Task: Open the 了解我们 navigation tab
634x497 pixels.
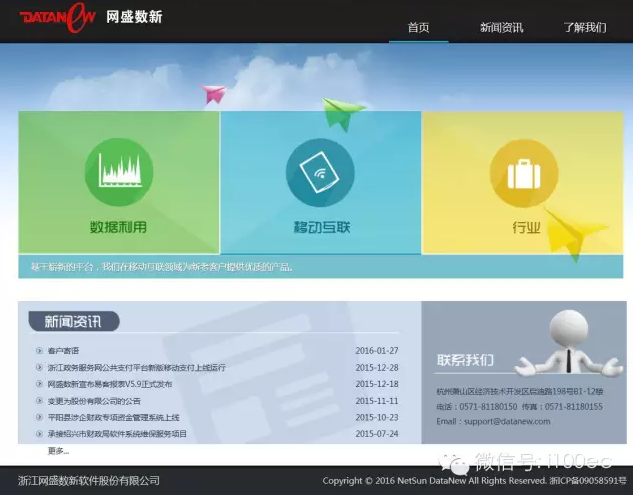Action: (x=585, y=27)
